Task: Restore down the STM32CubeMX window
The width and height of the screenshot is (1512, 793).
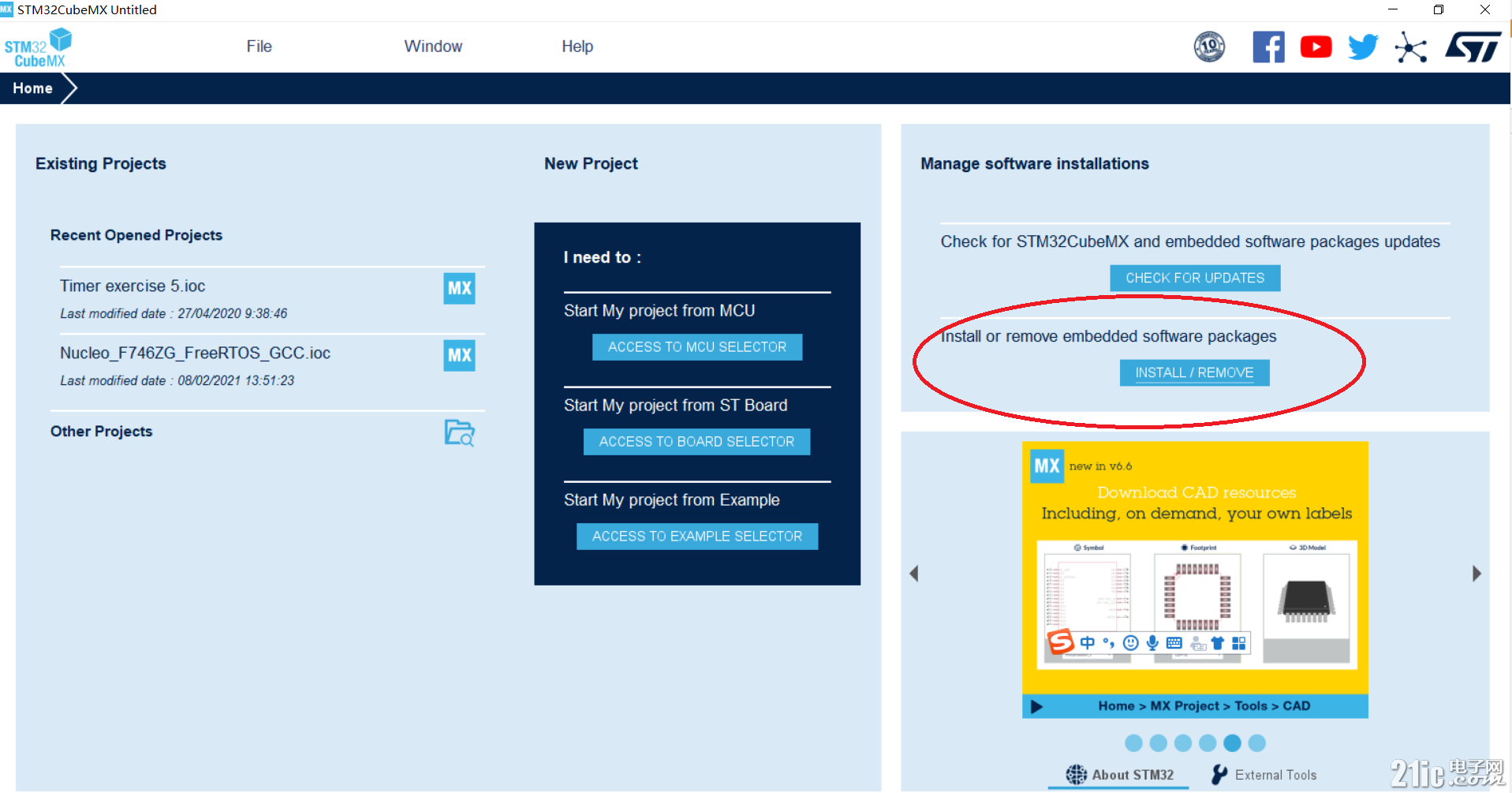Action: [x=1438, y=10]
